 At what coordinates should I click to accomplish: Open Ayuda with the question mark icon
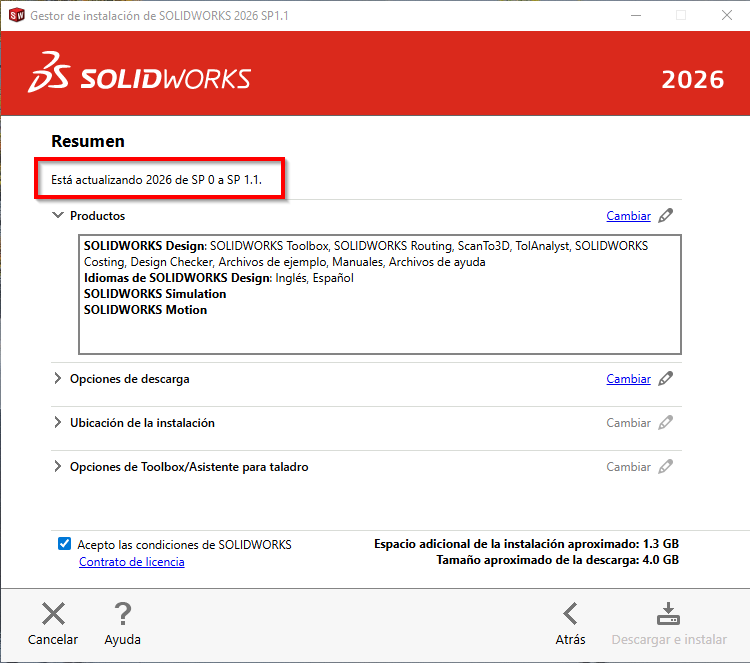[122, 614]
